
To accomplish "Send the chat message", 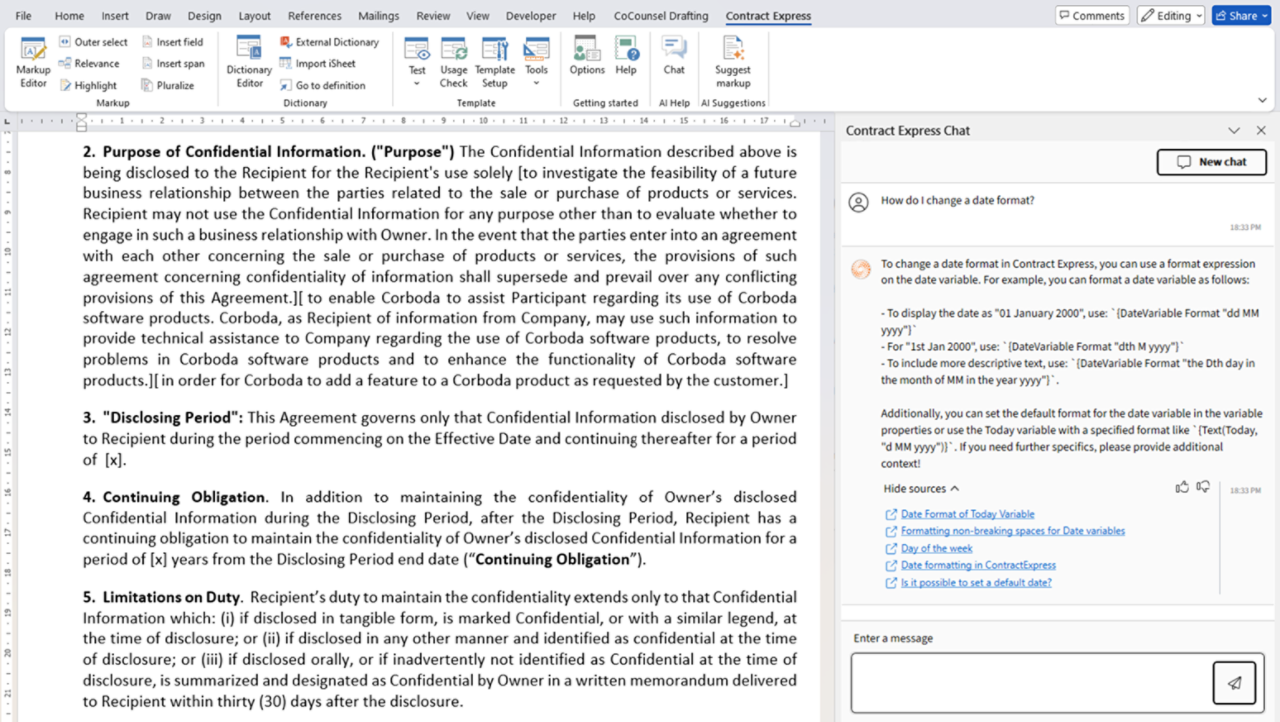I will coord(1236,683).
